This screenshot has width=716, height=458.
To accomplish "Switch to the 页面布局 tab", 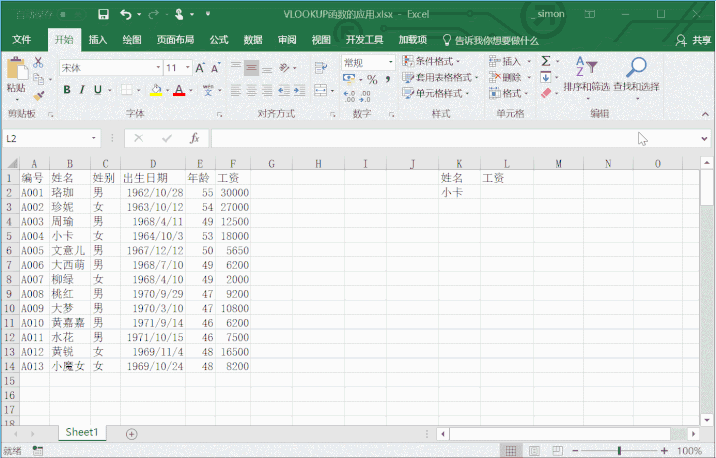I will [x=175, y=40].
